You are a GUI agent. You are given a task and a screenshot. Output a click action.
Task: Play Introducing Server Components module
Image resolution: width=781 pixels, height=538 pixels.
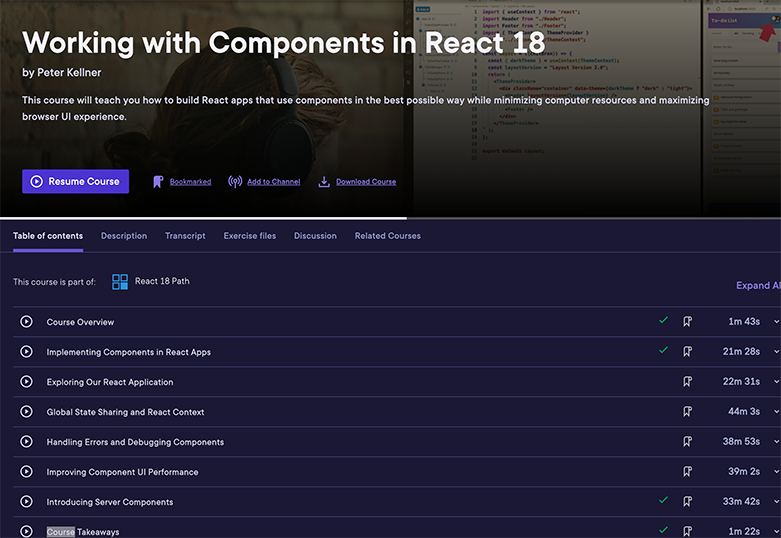[26, 501]
